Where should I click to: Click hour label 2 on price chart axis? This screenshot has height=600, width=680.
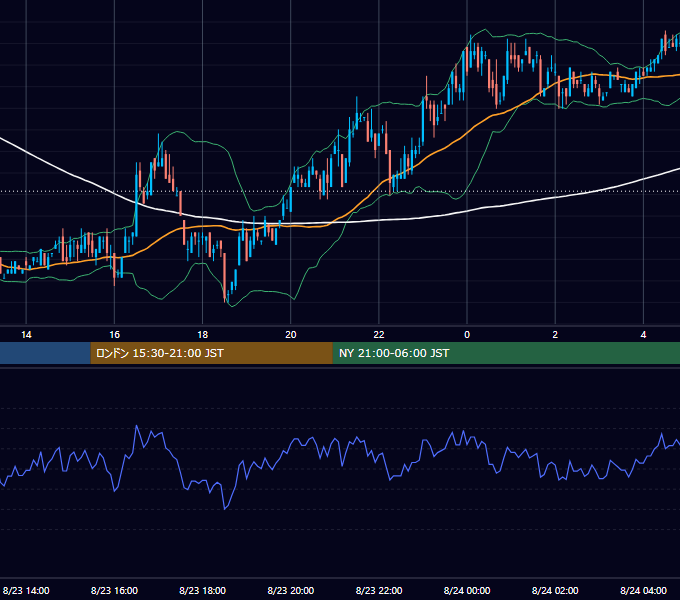point(555,335)
